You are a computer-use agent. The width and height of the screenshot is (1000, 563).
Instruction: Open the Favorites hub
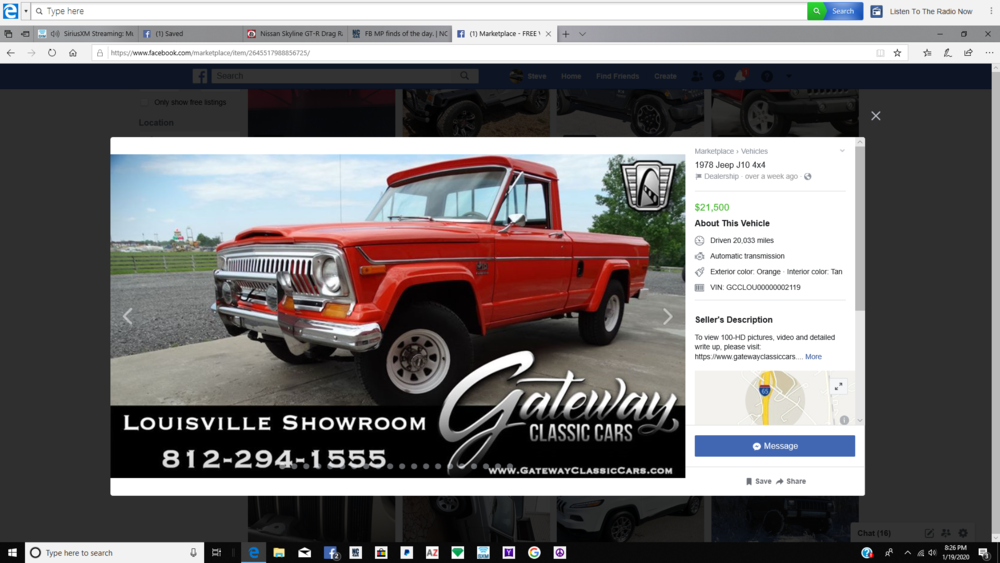click(927, 53)
